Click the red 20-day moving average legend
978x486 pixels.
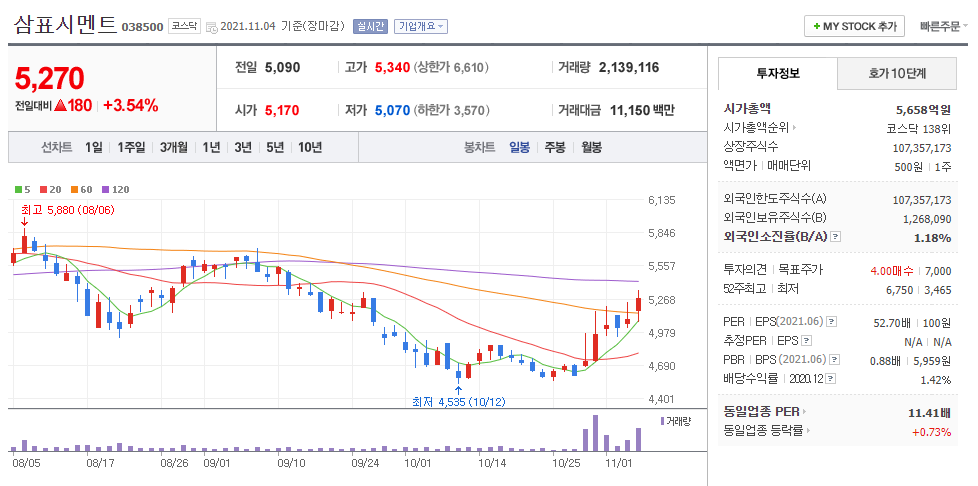[x=51, y=190]
